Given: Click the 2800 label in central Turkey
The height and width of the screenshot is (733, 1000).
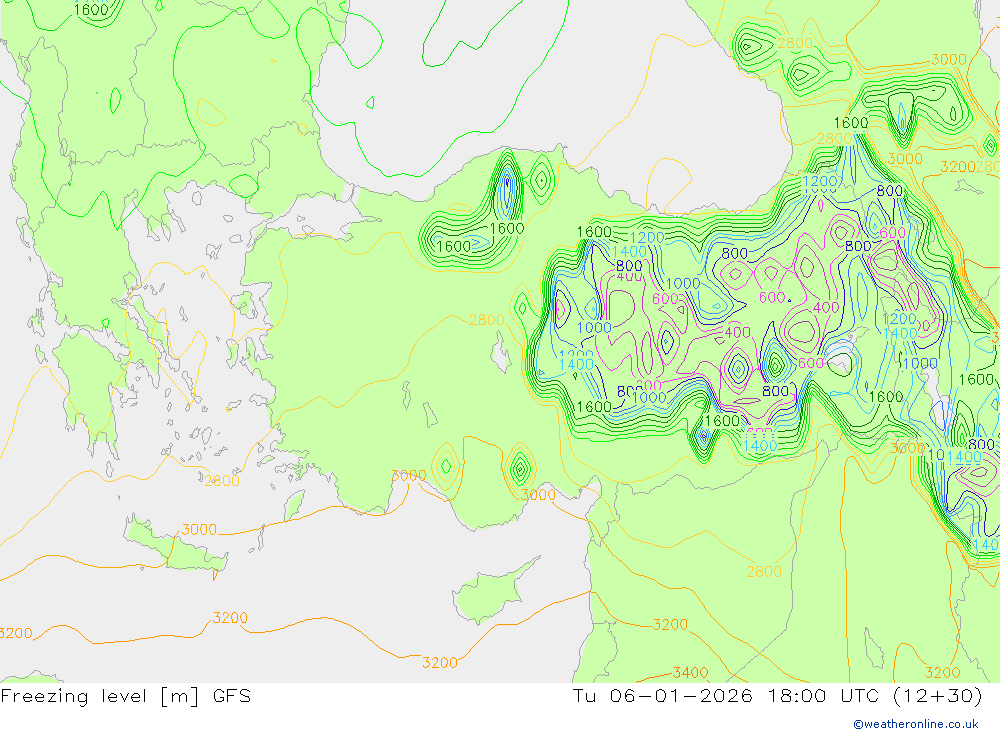Looking at the screenshot, I should point(486,320).
